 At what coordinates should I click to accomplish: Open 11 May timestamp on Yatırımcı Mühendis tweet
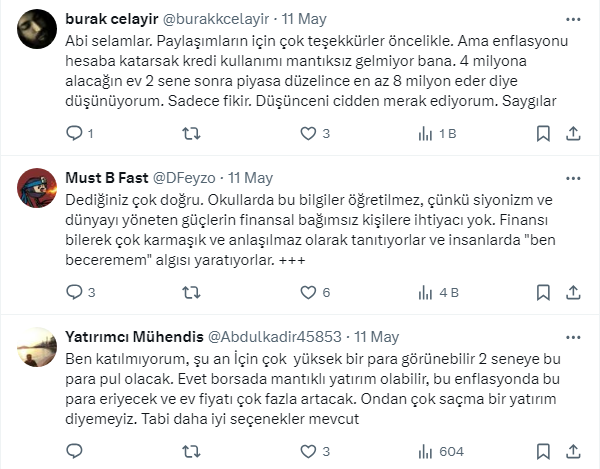click(x=376, y=337)
